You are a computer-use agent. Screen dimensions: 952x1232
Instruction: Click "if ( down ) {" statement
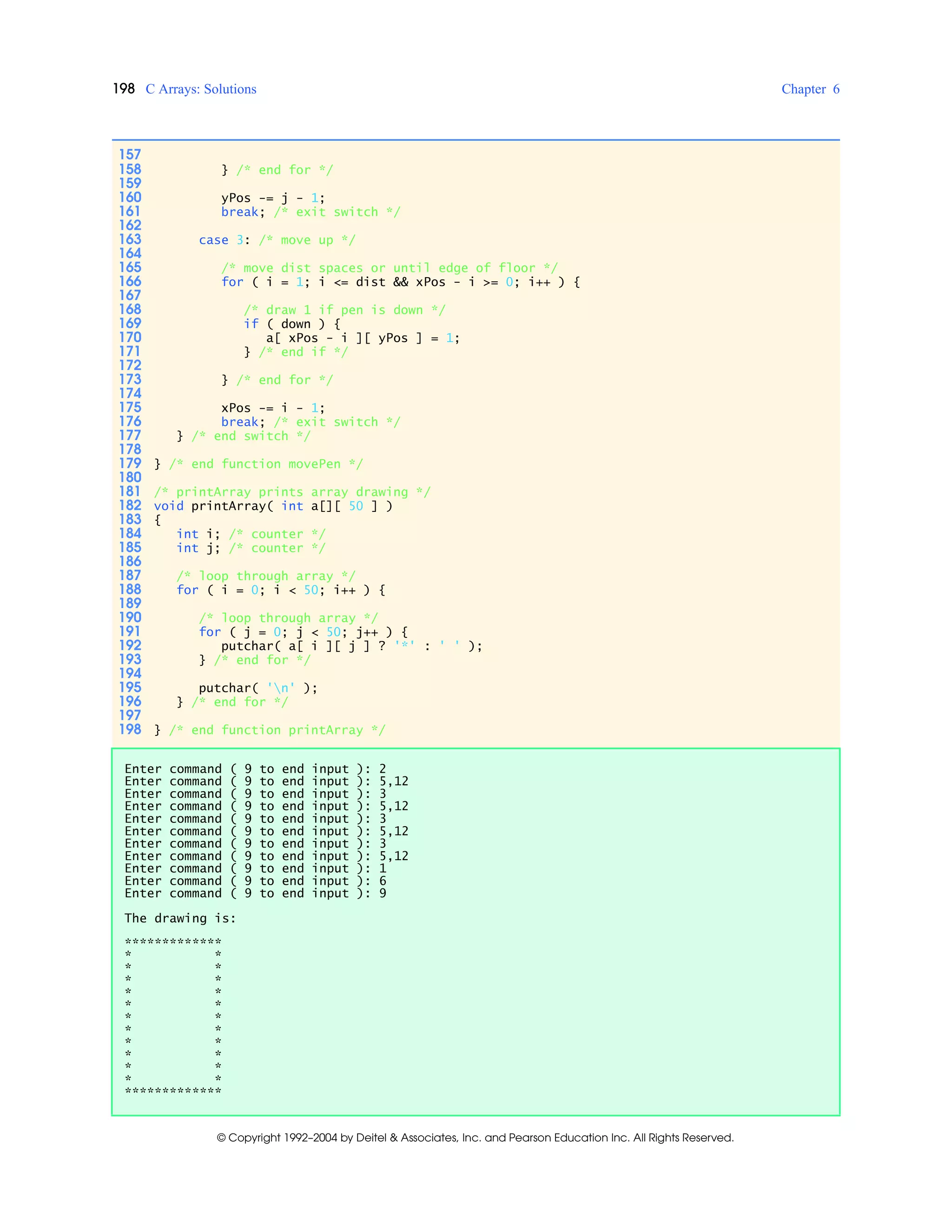click(292, 324)
